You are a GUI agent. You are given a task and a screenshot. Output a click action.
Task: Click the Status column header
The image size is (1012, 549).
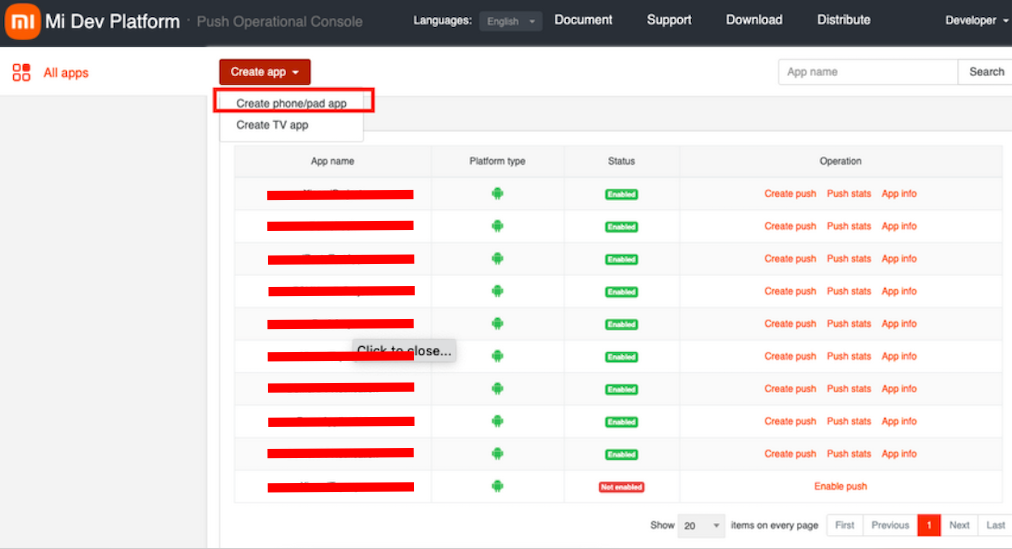pos(622,161)
